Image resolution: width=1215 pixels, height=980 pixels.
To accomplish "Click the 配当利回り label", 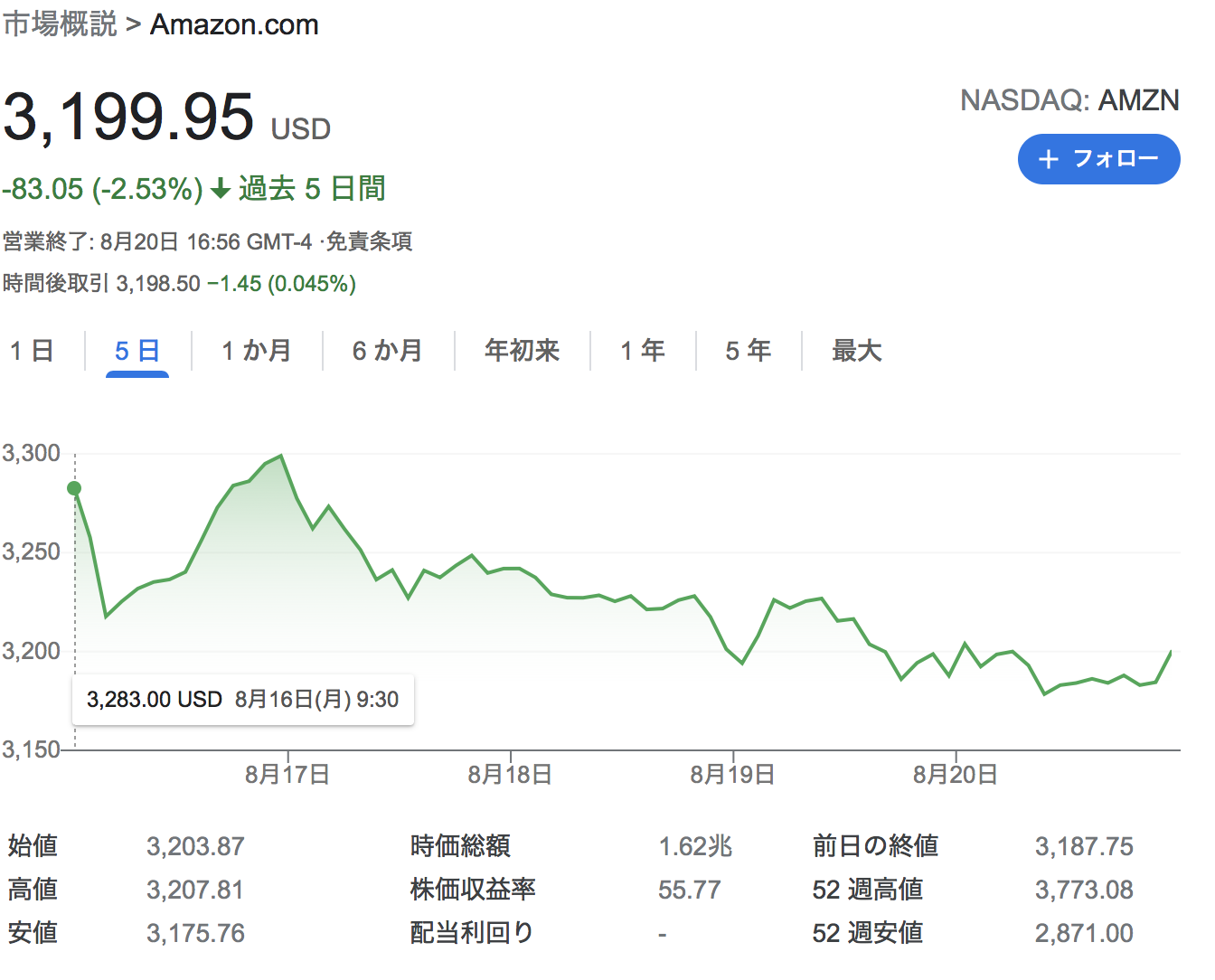I will [472, 933].
